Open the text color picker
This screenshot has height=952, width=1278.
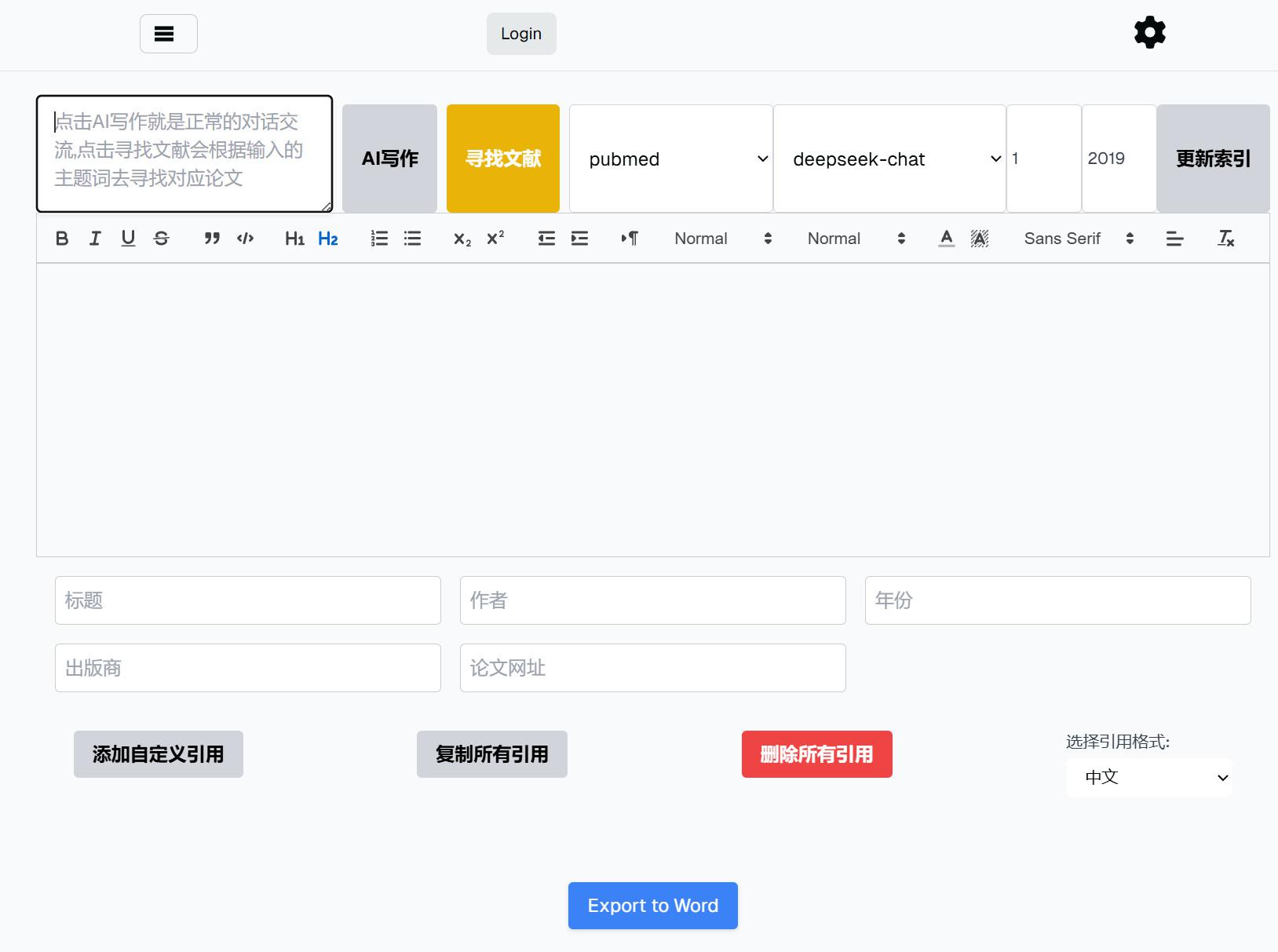point(947,239)
